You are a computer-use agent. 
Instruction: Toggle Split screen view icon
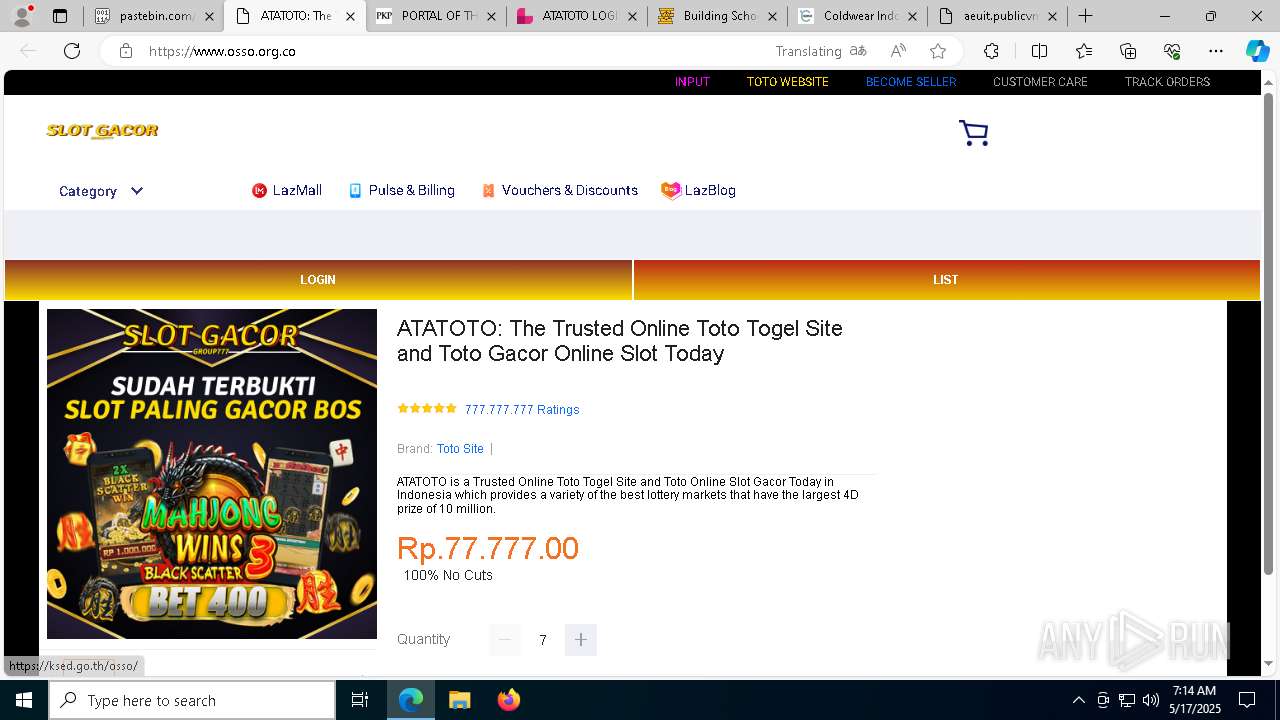coord(1039,51)
